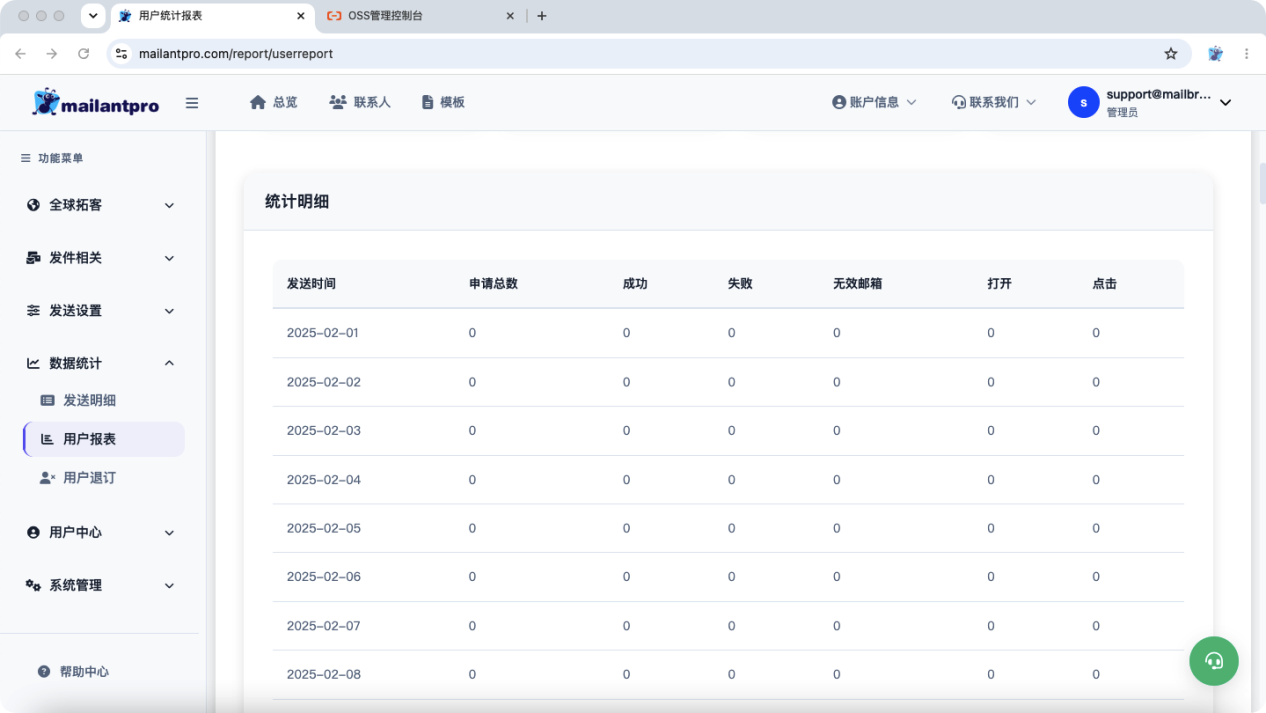Click the 统计明细 card title
The width and height of the screenshot is (1266, 713).
[x=297, y=201]
